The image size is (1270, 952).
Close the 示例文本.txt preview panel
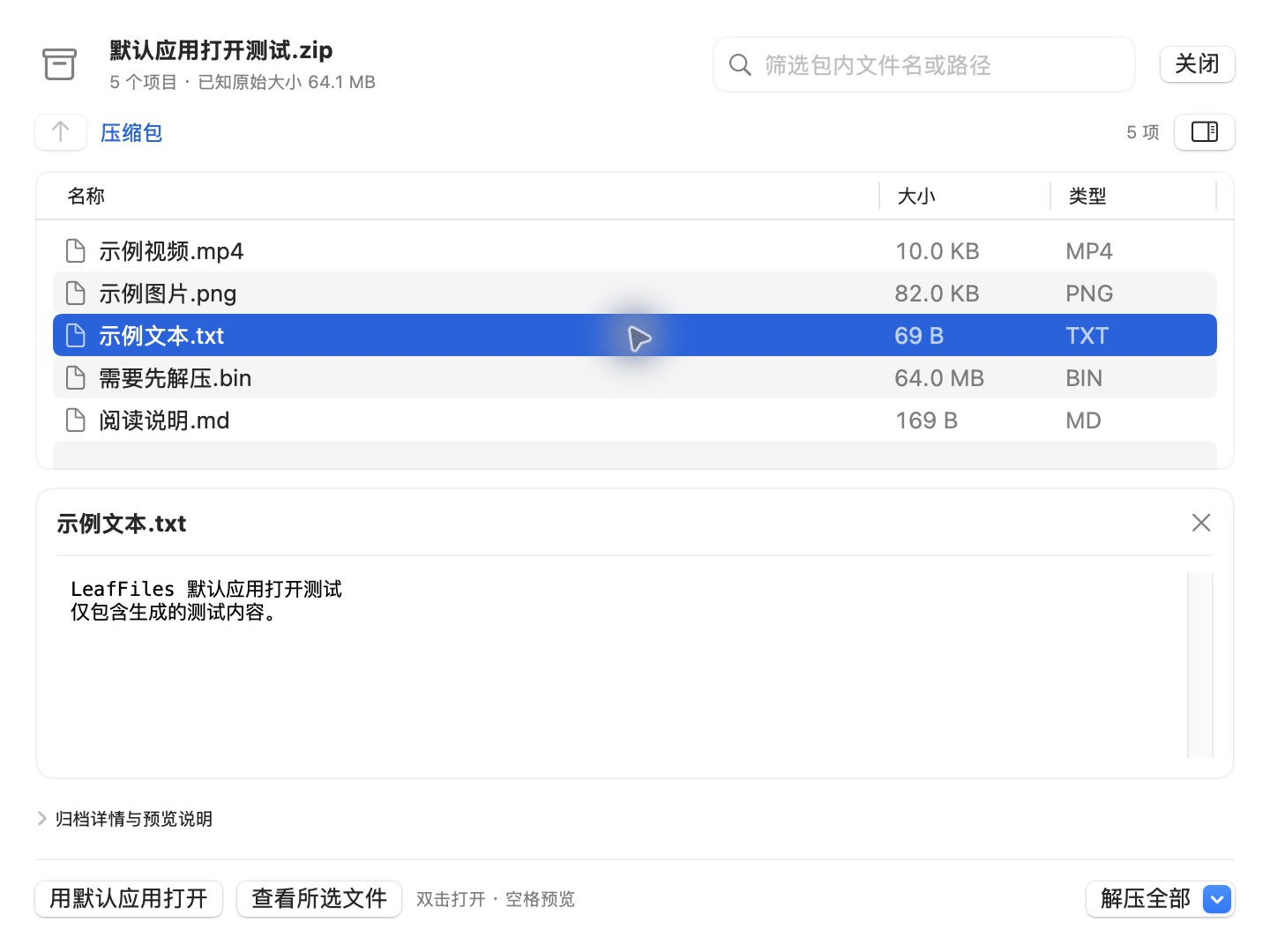click(x=1200, y=523)
